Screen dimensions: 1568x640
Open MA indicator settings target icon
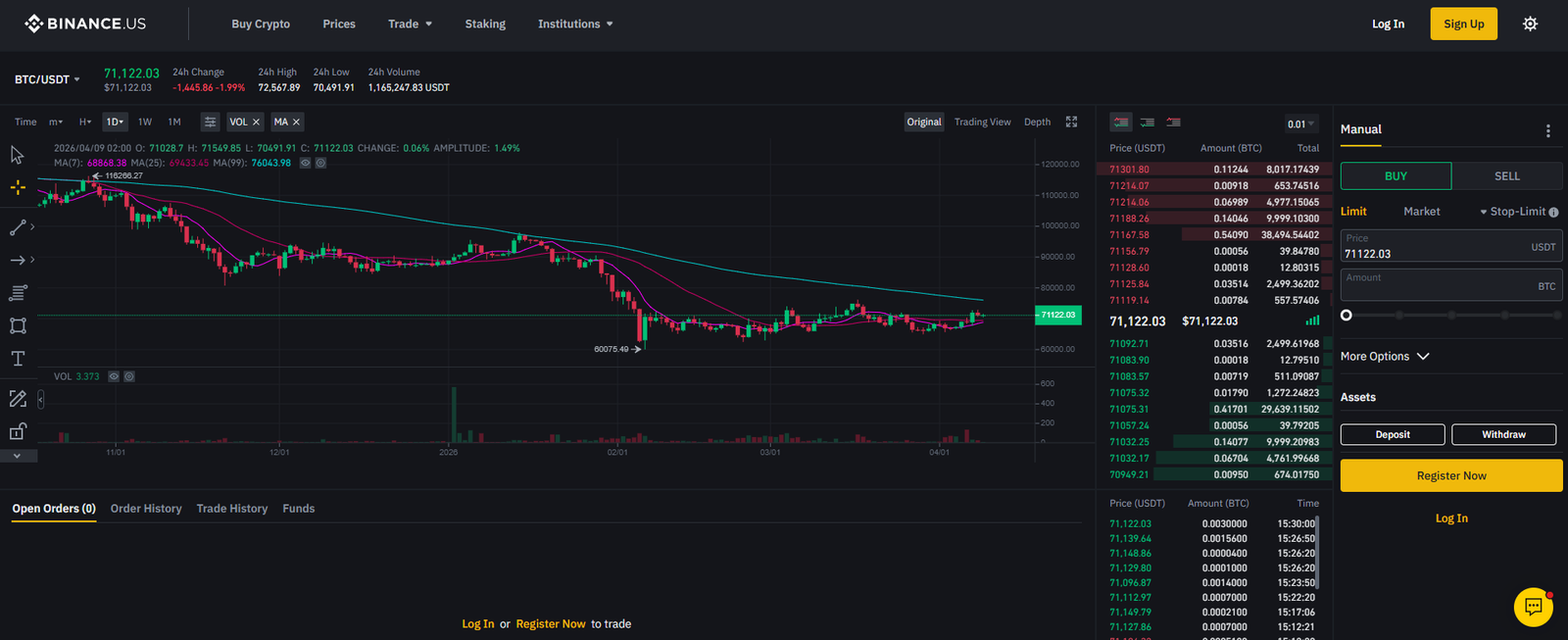point(320,163)
